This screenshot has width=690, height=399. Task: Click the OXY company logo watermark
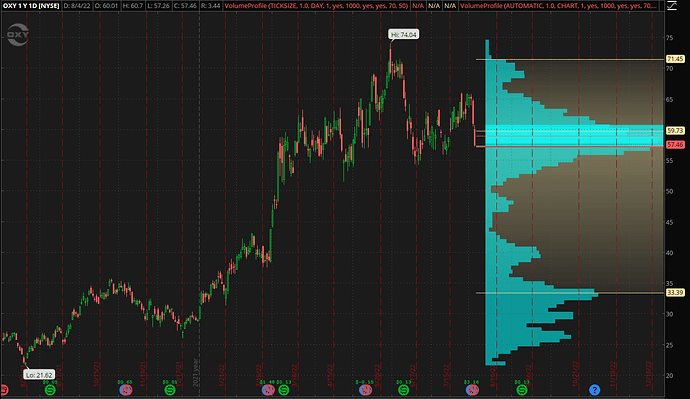tap(18, 35)
